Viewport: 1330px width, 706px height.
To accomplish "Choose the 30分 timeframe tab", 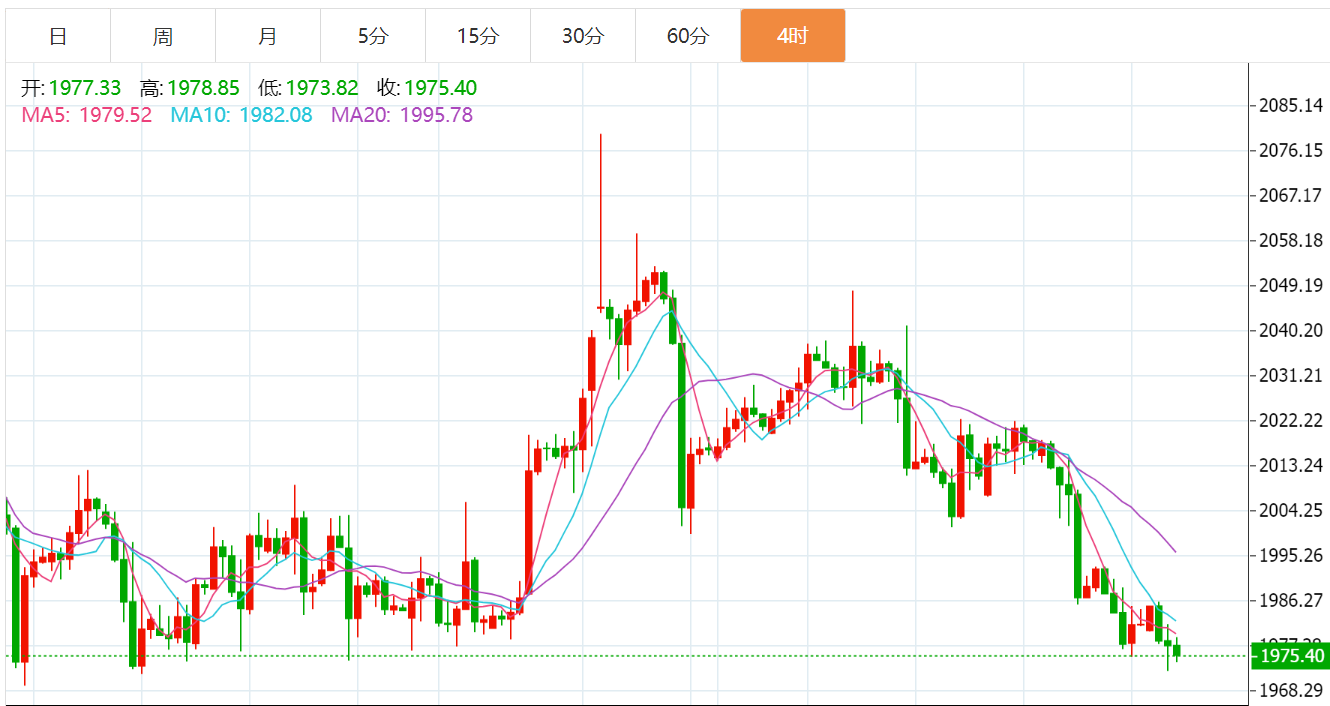I will coord(583,36).
